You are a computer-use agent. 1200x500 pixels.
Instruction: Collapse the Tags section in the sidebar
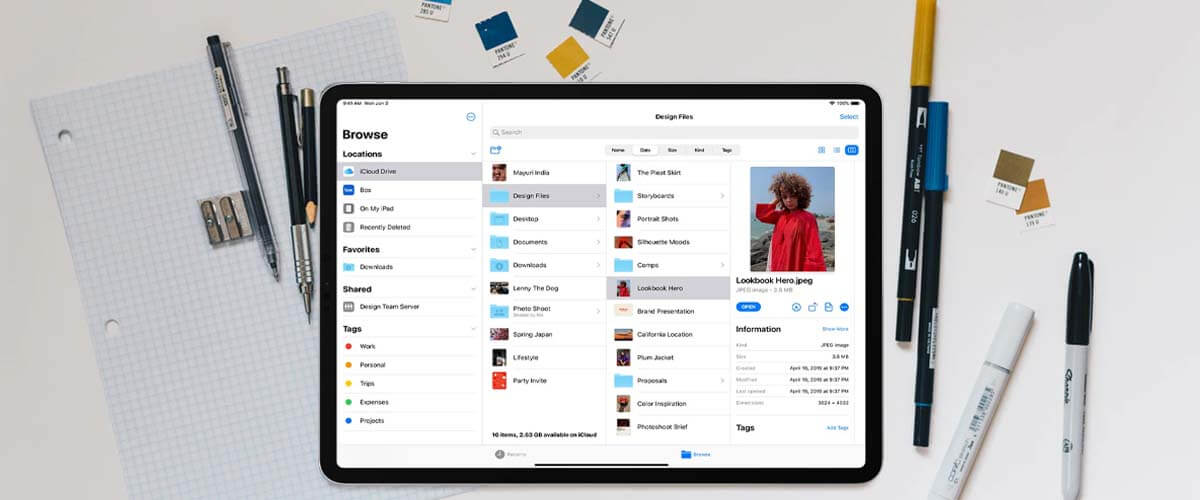tap(473, 329)
